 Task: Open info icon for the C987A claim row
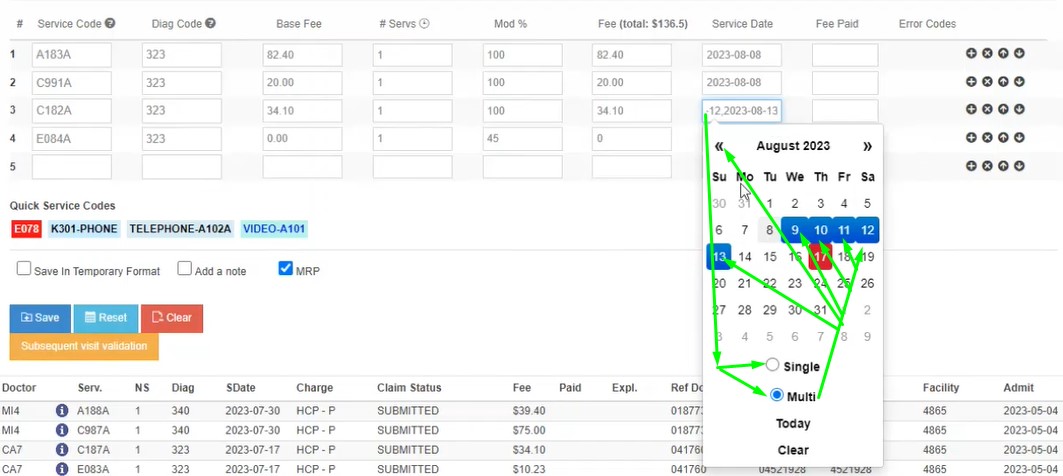(x=62, y=430)
